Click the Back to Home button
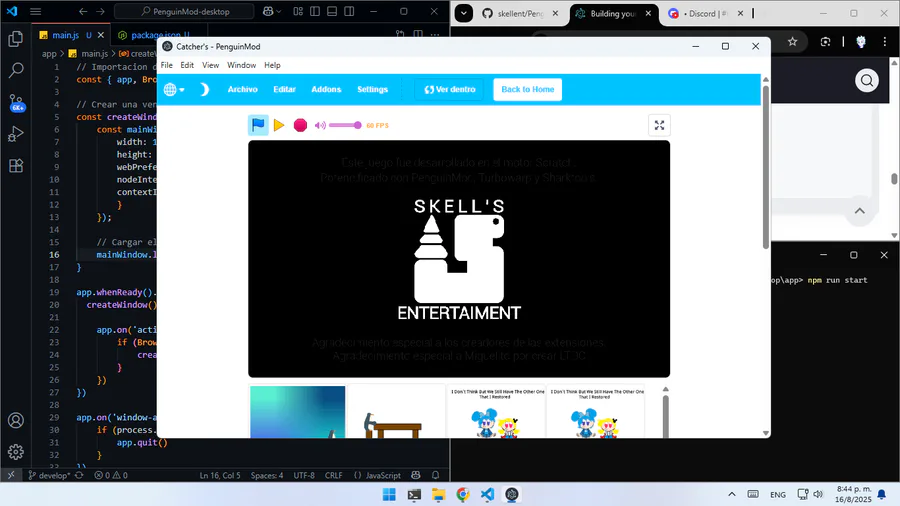The height and width of the screenshot is (506, 900). [x=527, y=89]
